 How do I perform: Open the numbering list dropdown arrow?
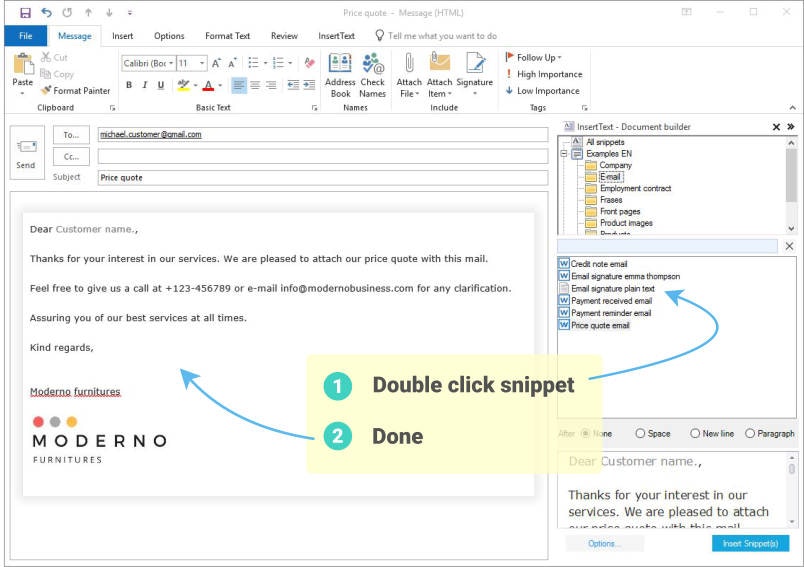pyautogui.click(x=290, y=63)
